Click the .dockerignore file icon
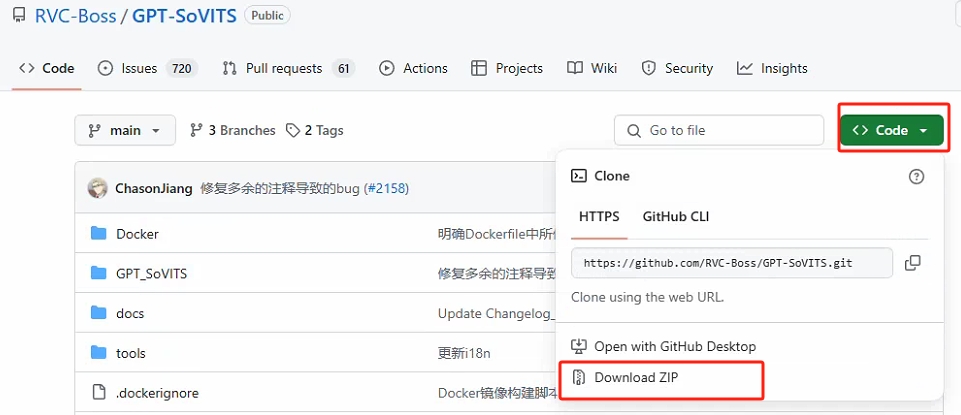 [99, 392]
